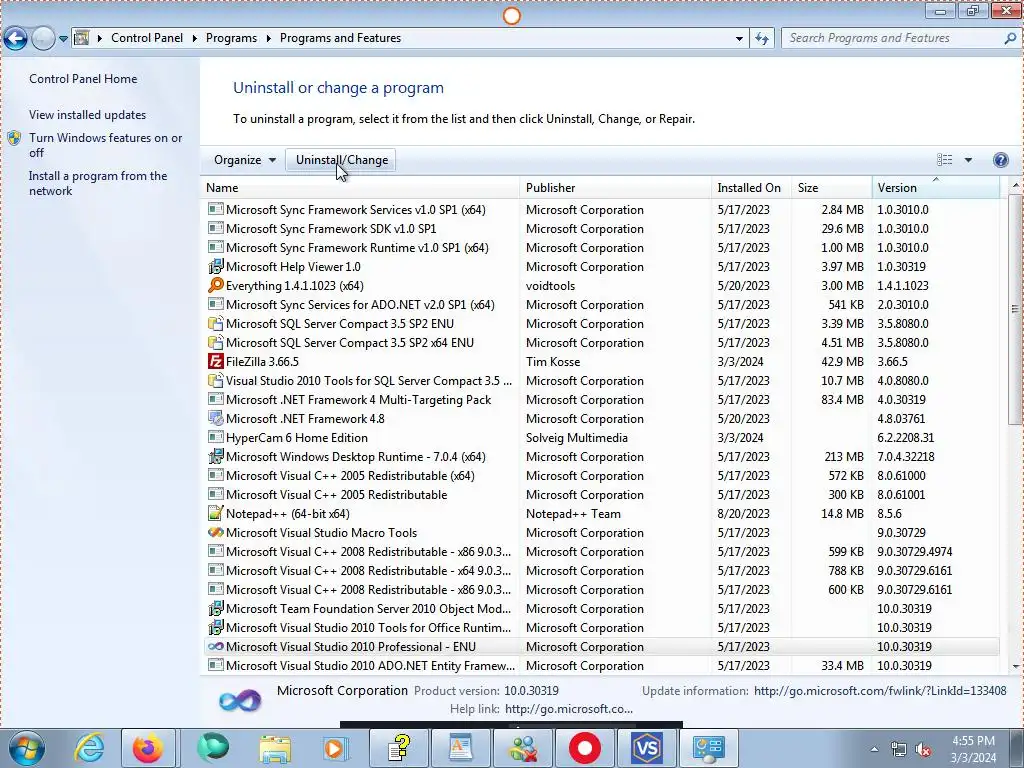
Task: Open the recent pages dropdown near back button
Action: pyautogui.click(x=63, y=39)
